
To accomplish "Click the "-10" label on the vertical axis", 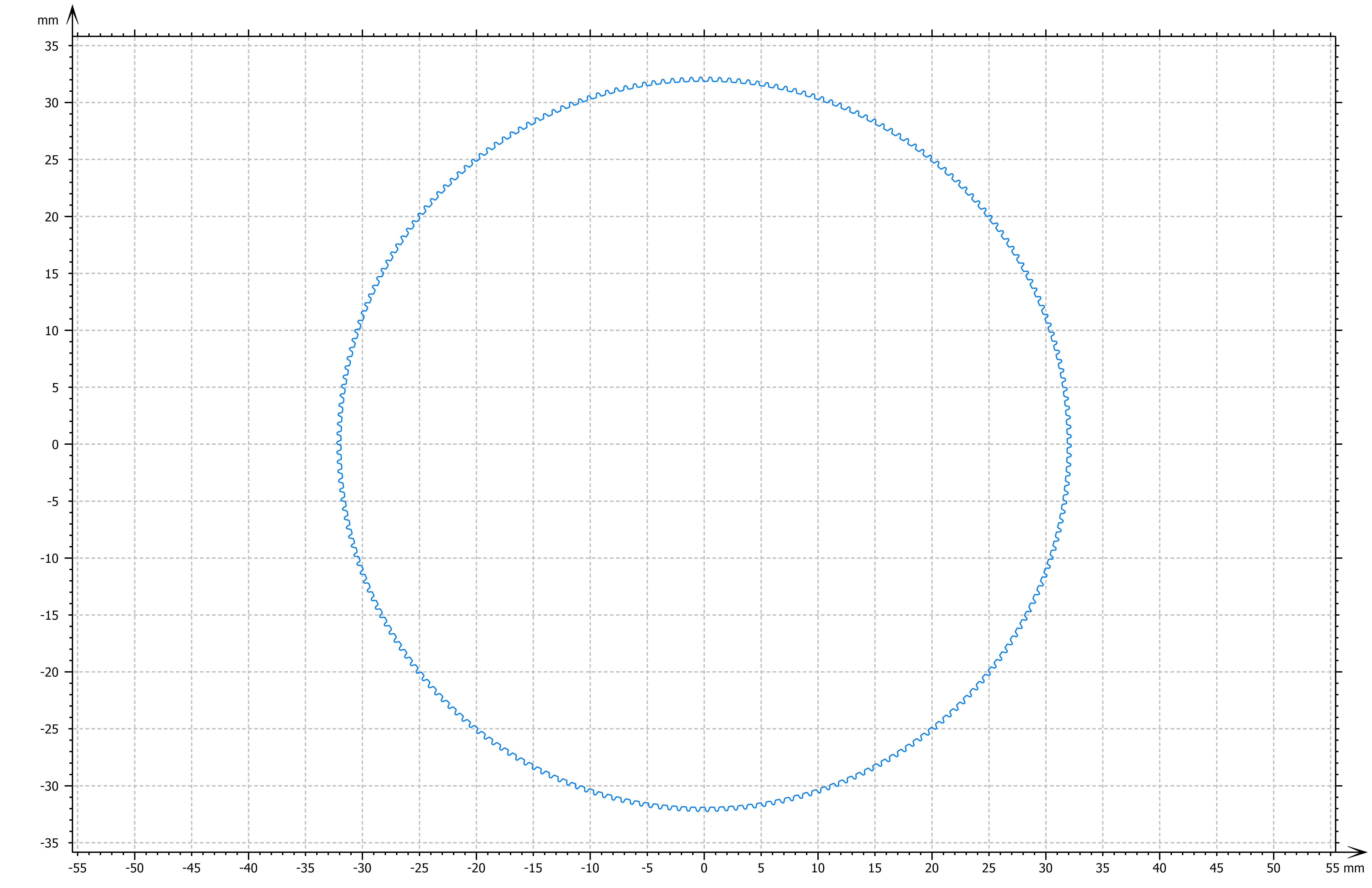I will [50, 558].
